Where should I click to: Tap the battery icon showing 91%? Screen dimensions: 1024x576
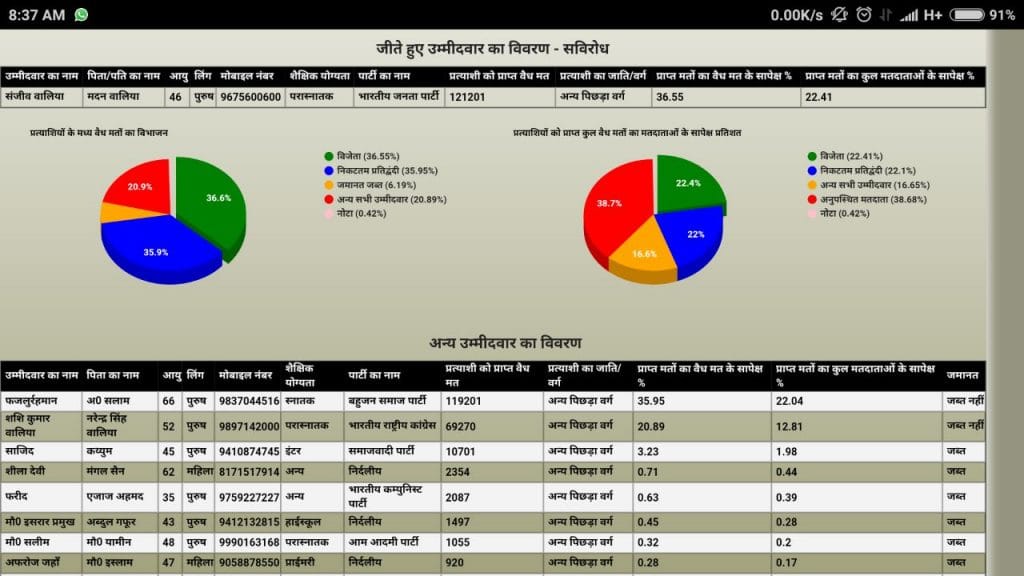point(967,15)
